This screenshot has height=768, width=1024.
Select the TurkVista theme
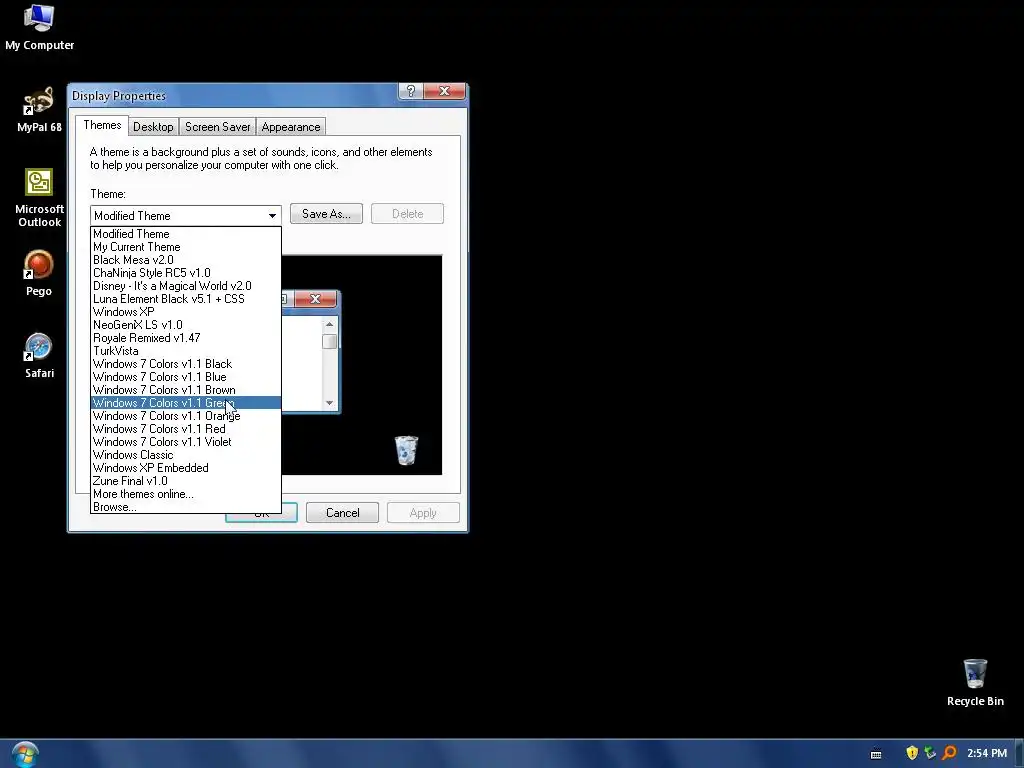[185, 351]
